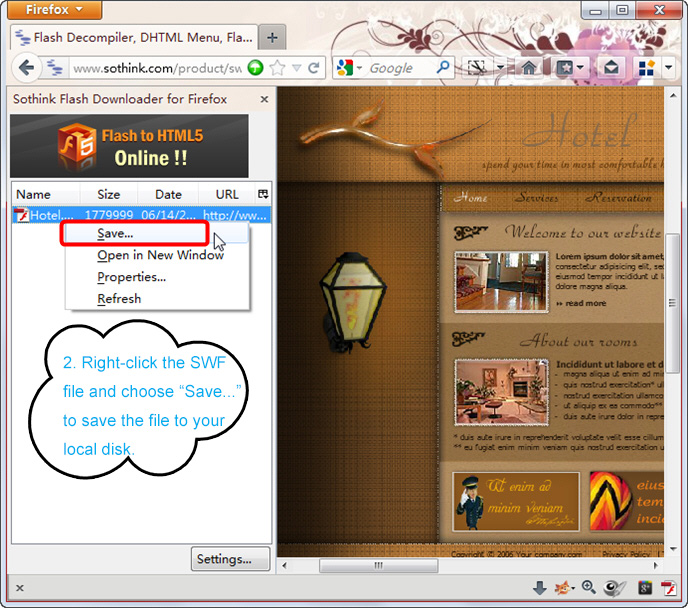The width and height of the screenshot is (688, 608).
Task: Click the horizontal scrollbar's right arrow
Action: pyautogui.click(x=656, y=565)
